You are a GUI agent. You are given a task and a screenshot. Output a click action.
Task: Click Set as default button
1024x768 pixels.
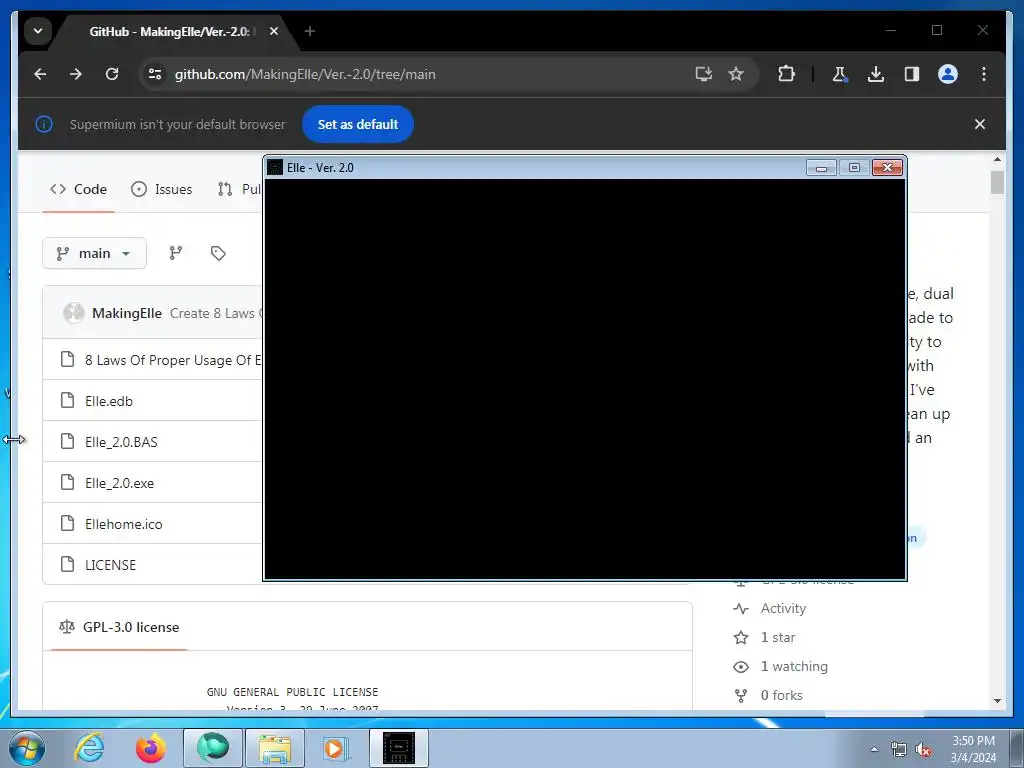(x=358, y=124)
